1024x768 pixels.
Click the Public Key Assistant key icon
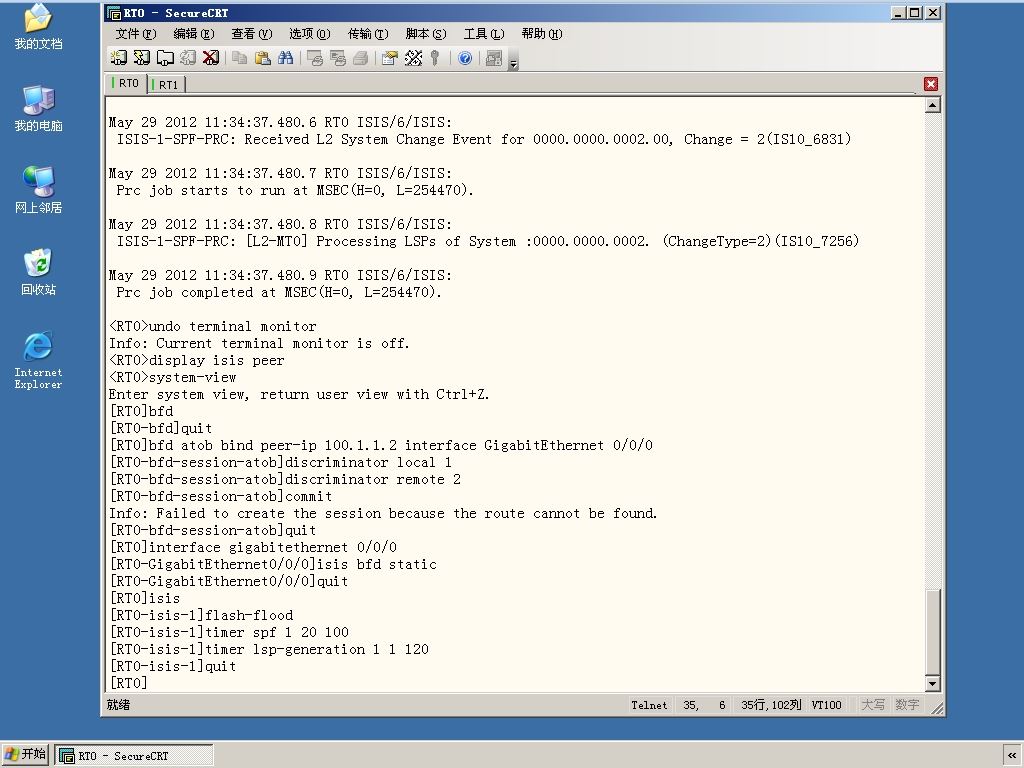pos(435,58)
